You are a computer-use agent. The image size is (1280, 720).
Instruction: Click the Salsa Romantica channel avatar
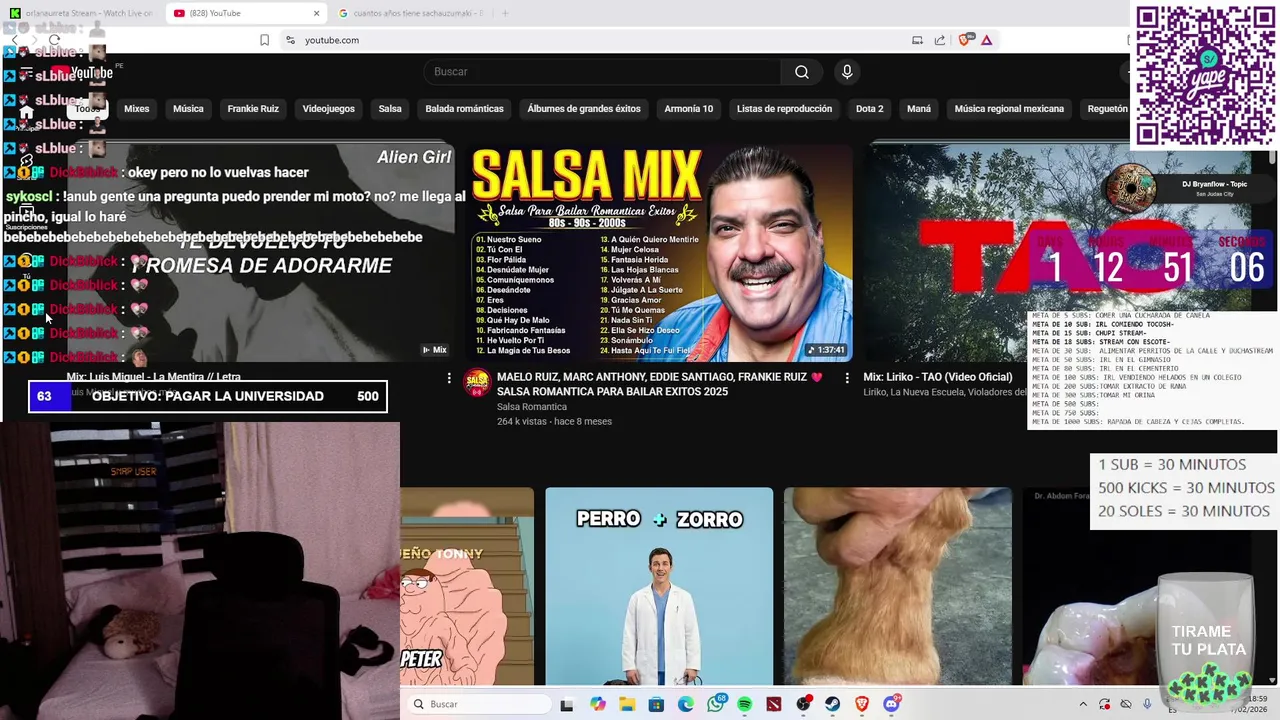(x=478, y=382)
